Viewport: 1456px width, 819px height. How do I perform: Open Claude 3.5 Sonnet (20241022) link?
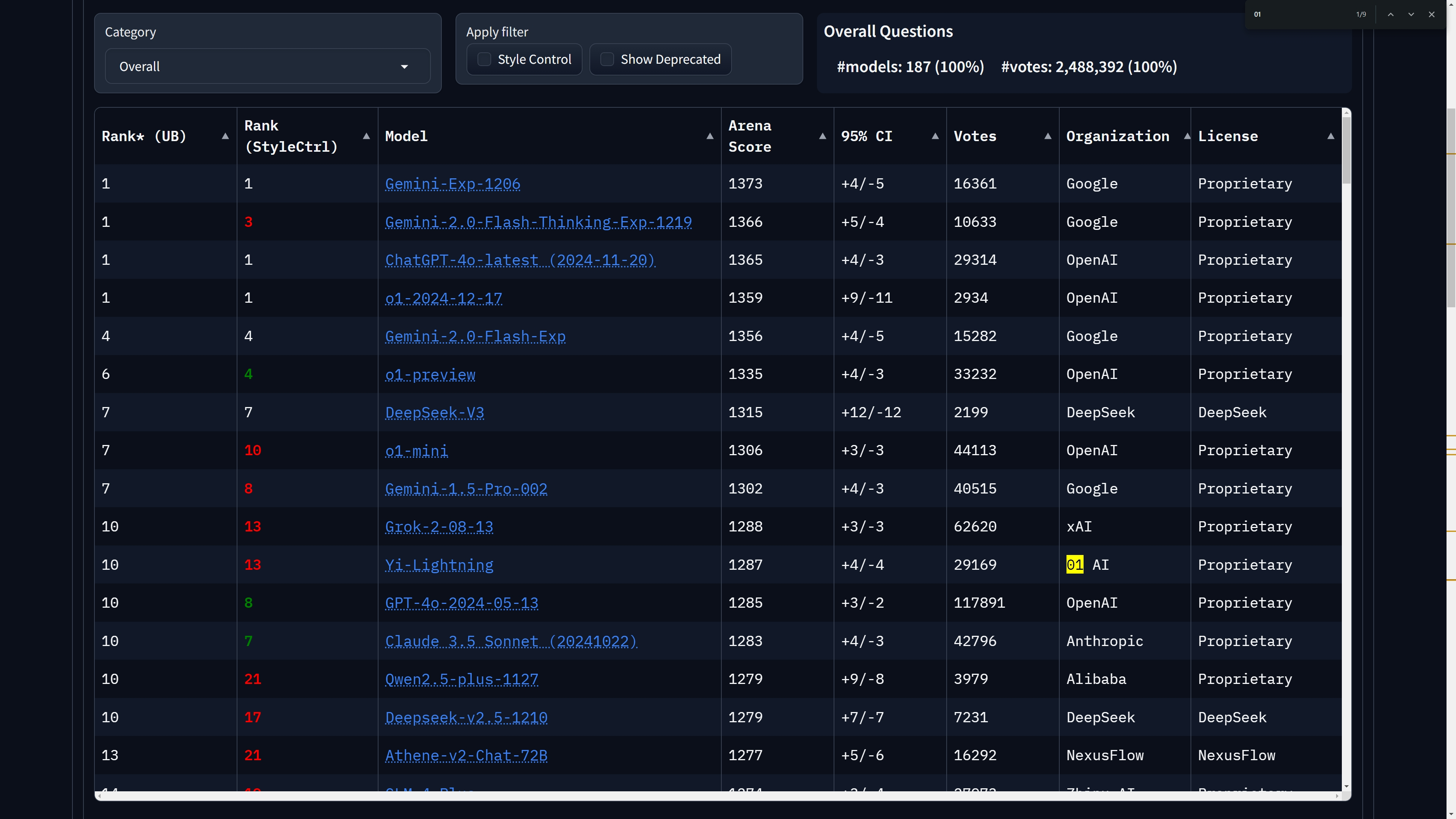tap(511, 641)
